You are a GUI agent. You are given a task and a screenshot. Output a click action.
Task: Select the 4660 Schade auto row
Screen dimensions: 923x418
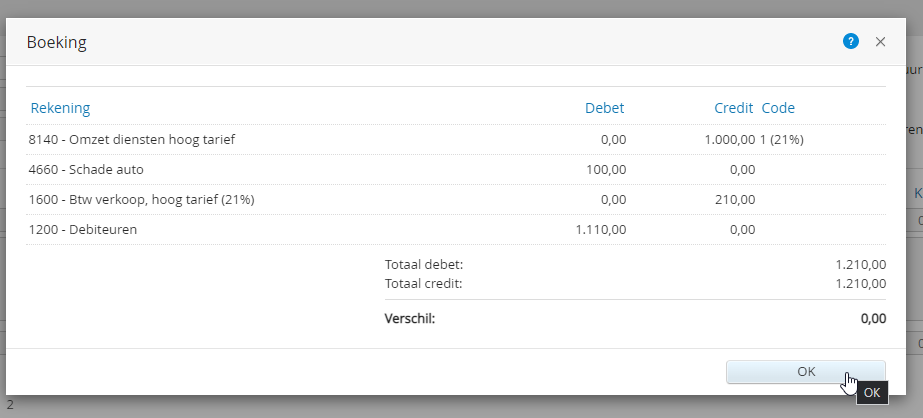tap(86, 169)
